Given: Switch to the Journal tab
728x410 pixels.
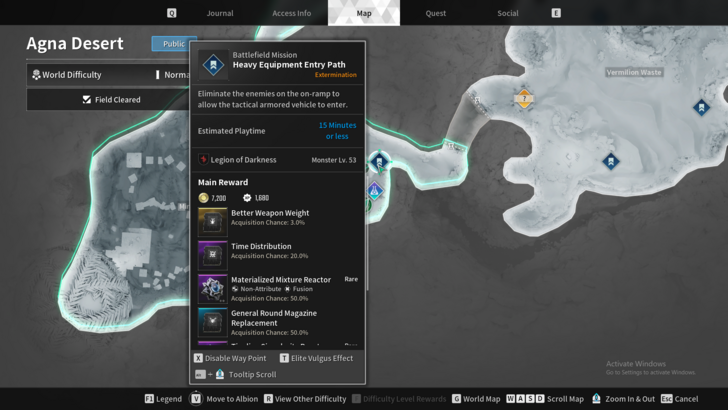Looking at the screenshot, I should (220, 13).
